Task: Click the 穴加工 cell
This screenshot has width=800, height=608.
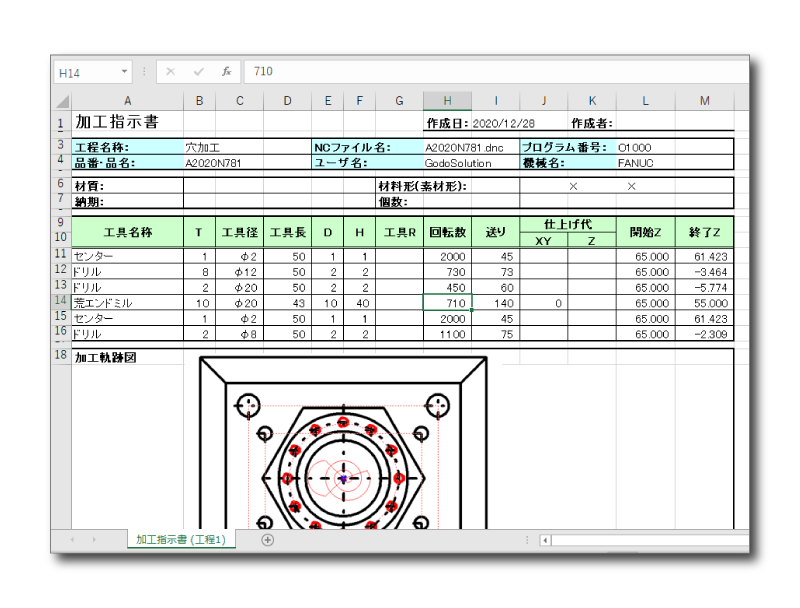Action: coord(223,147)
